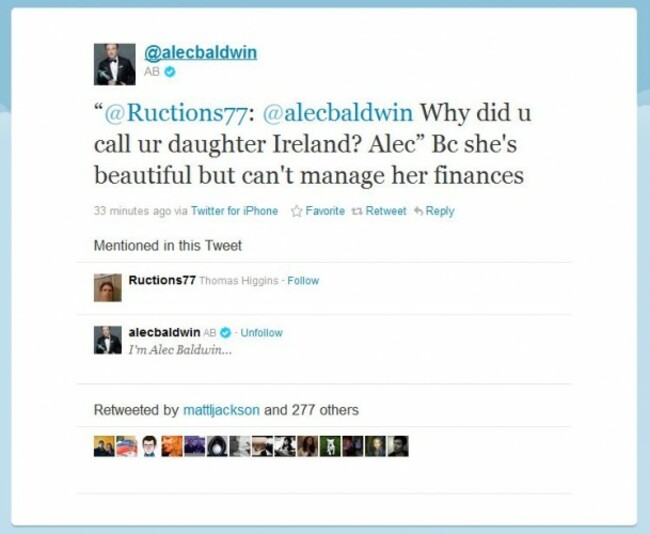Click verified badge next to alecbaldwin Unfollow
The image size is (650, 534).
[226, 333]
